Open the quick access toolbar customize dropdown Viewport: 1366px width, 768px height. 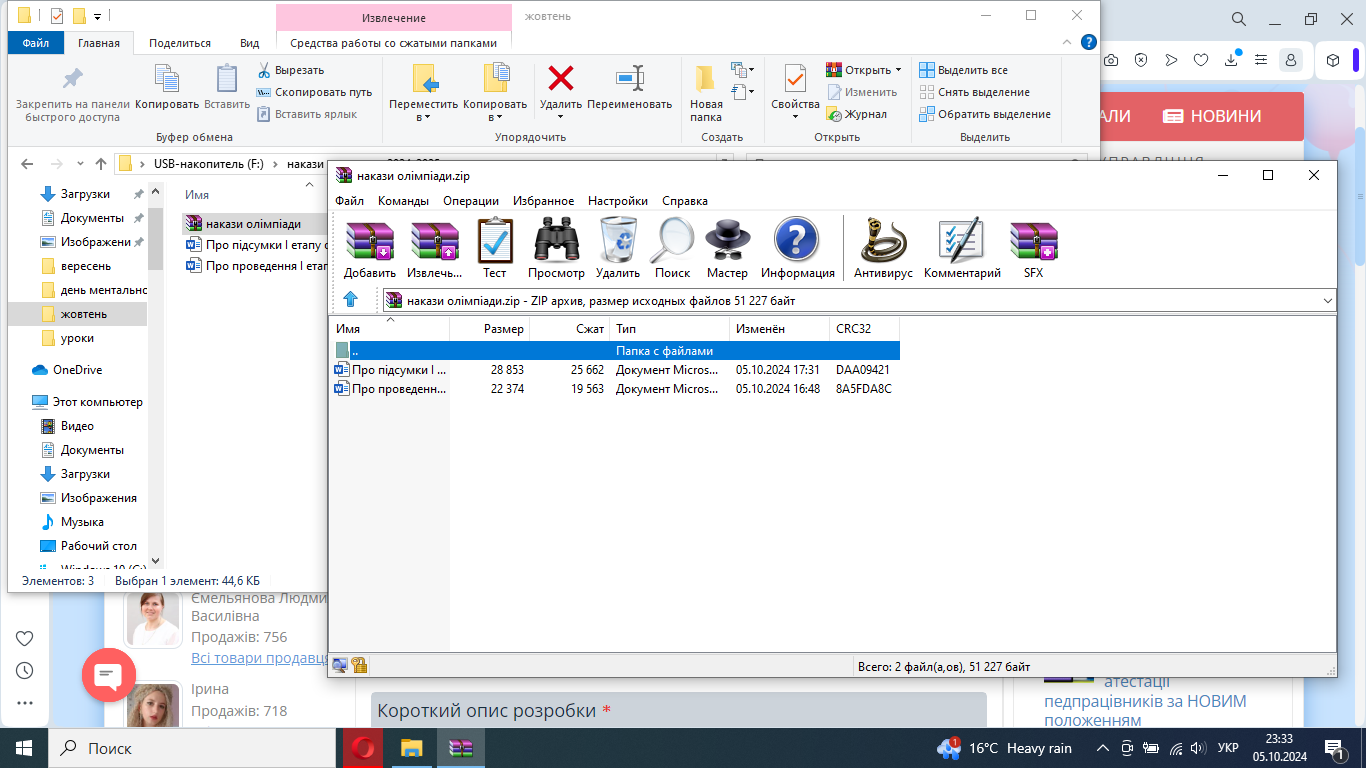[x=97, y=16]
